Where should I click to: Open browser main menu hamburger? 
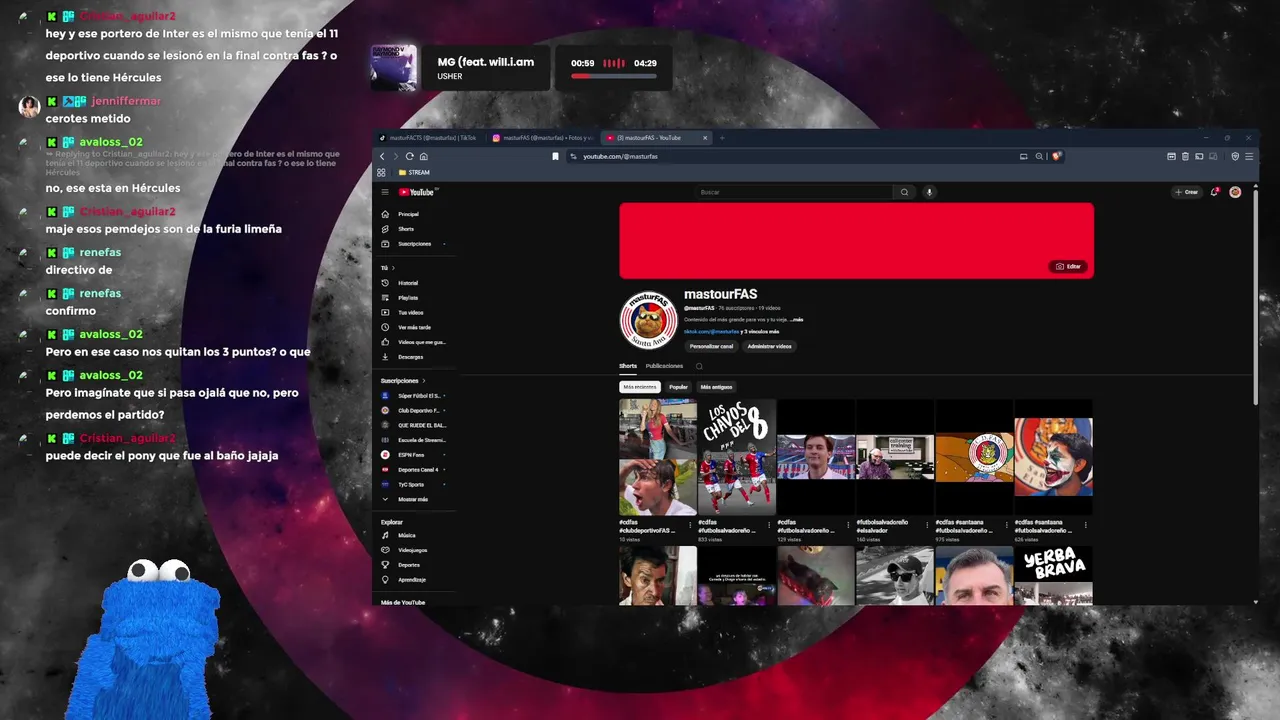tap(1250, 156)
